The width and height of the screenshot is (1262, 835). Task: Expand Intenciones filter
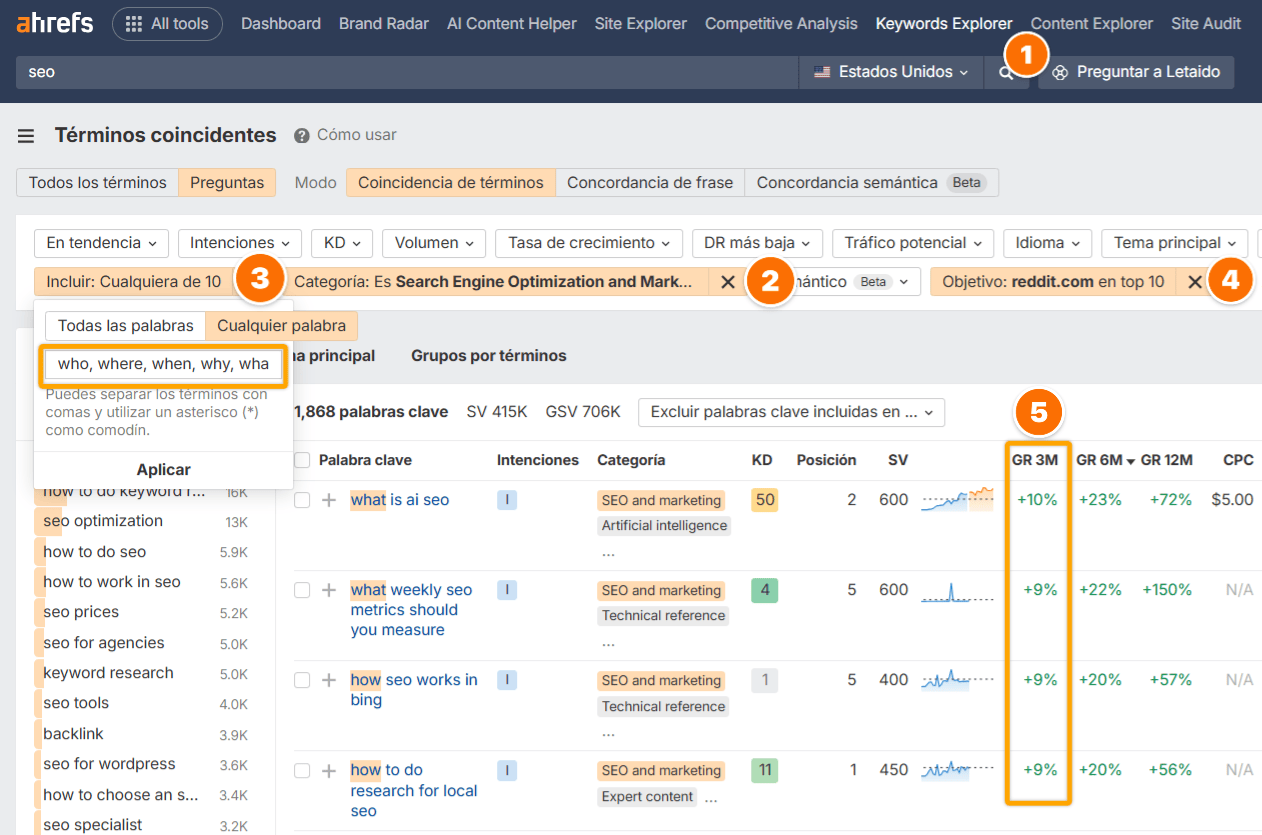coord(240,243)
